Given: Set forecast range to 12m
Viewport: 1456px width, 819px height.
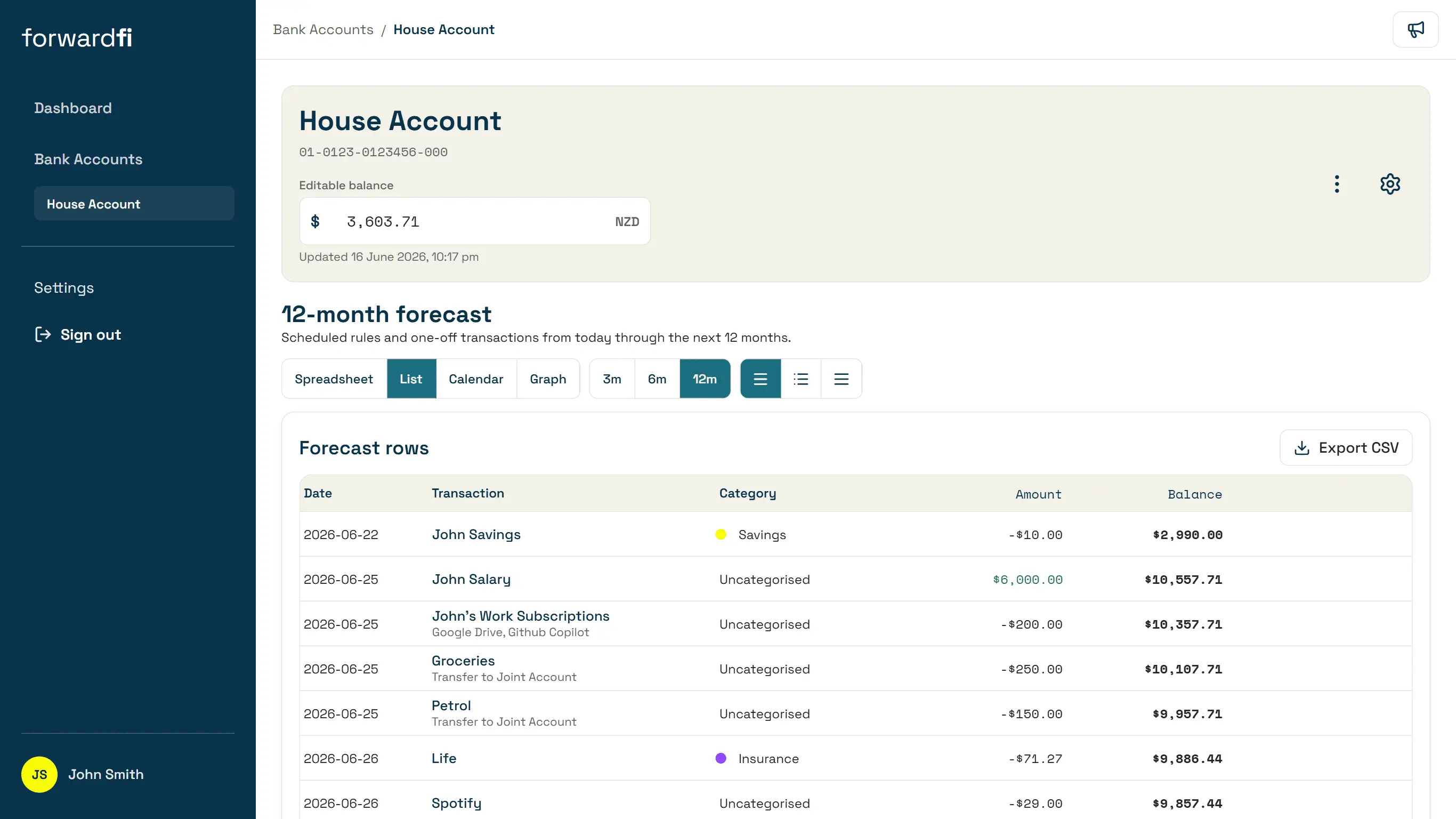Looking at the screenshot, I should pos(705,379).
